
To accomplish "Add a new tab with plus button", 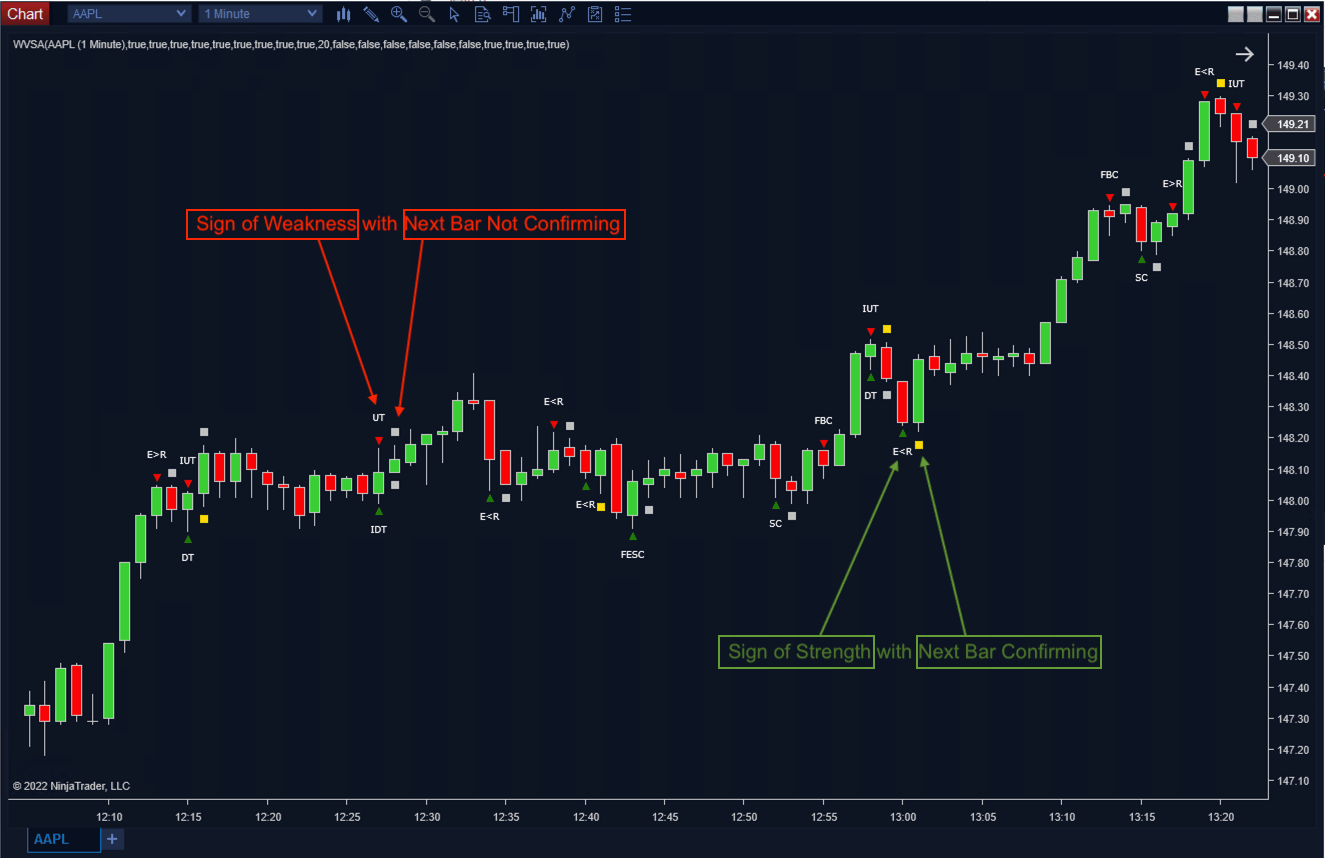I will pyautogui.click(x=113, y=839).
